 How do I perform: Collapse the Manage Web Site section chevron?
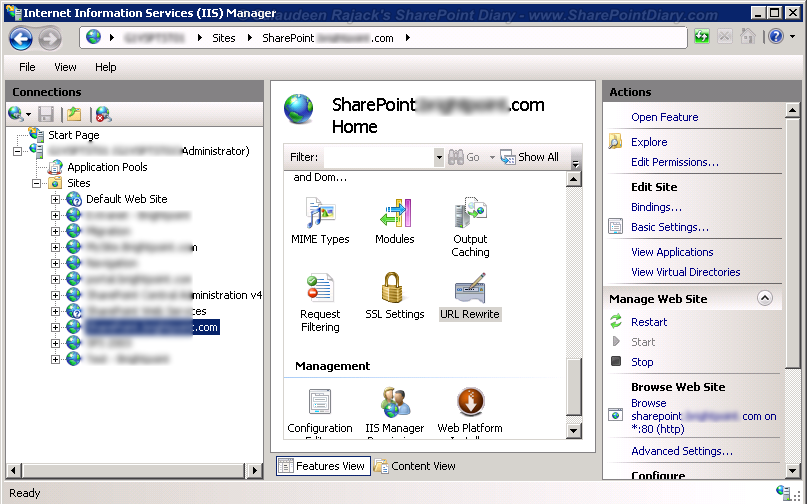(765, 298)
